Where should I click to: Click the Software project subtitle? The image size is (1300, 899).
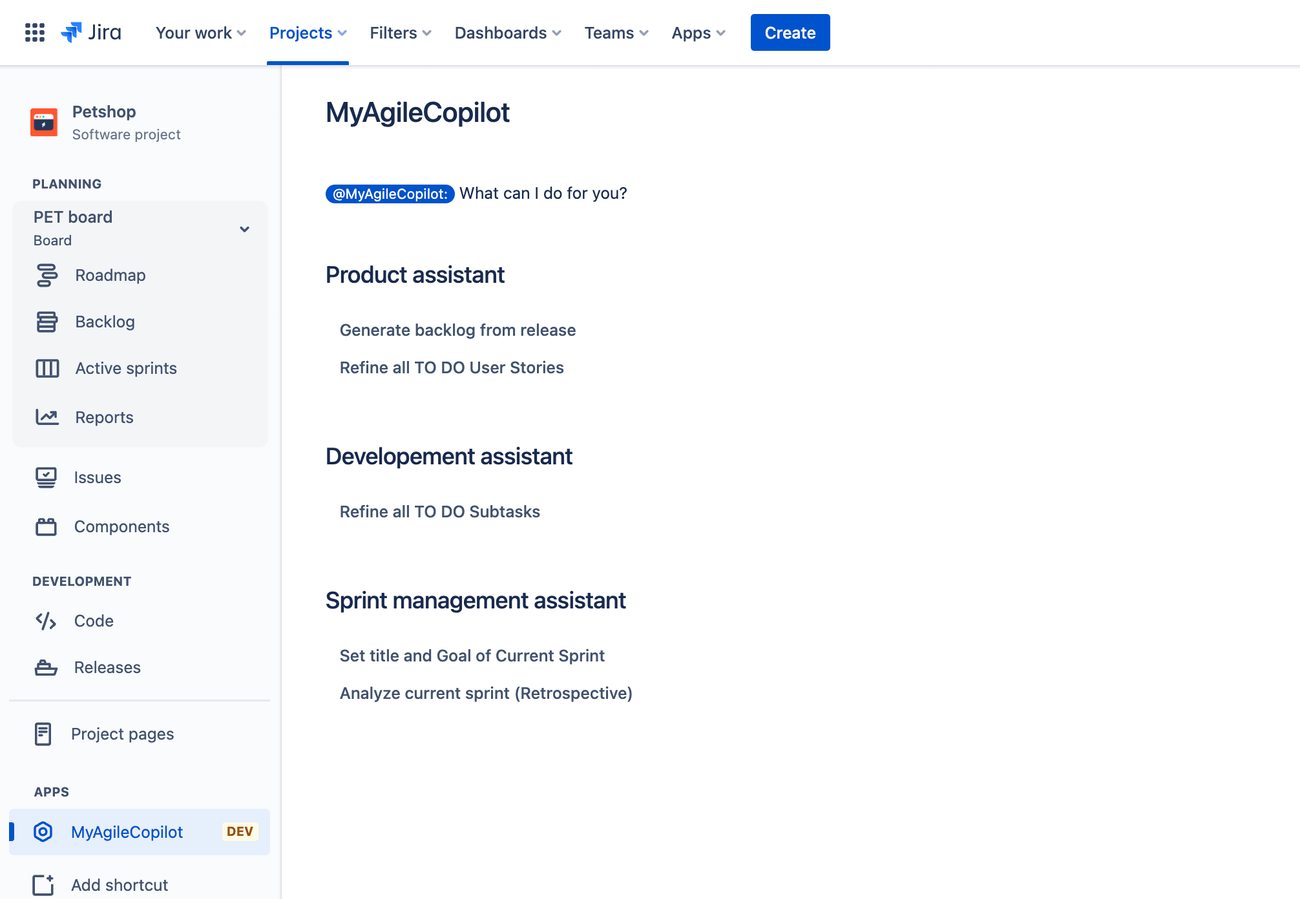click(x=127, y=135)
